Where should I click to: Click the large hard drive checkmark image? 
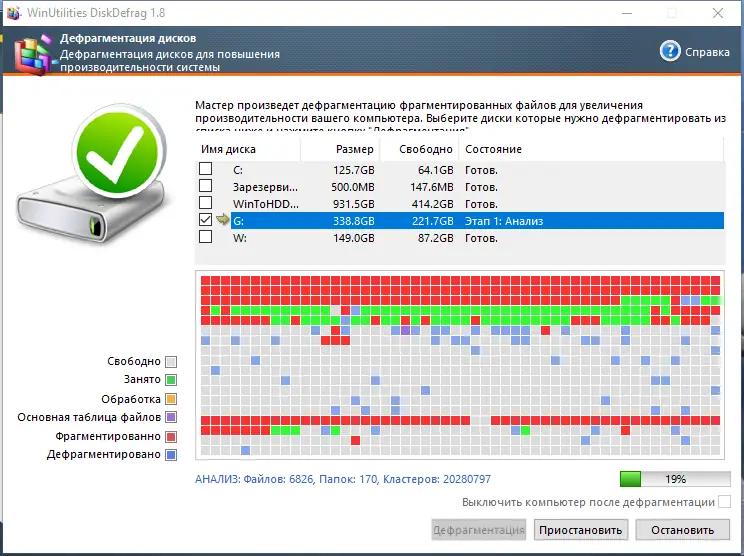[x=93, y=174]
